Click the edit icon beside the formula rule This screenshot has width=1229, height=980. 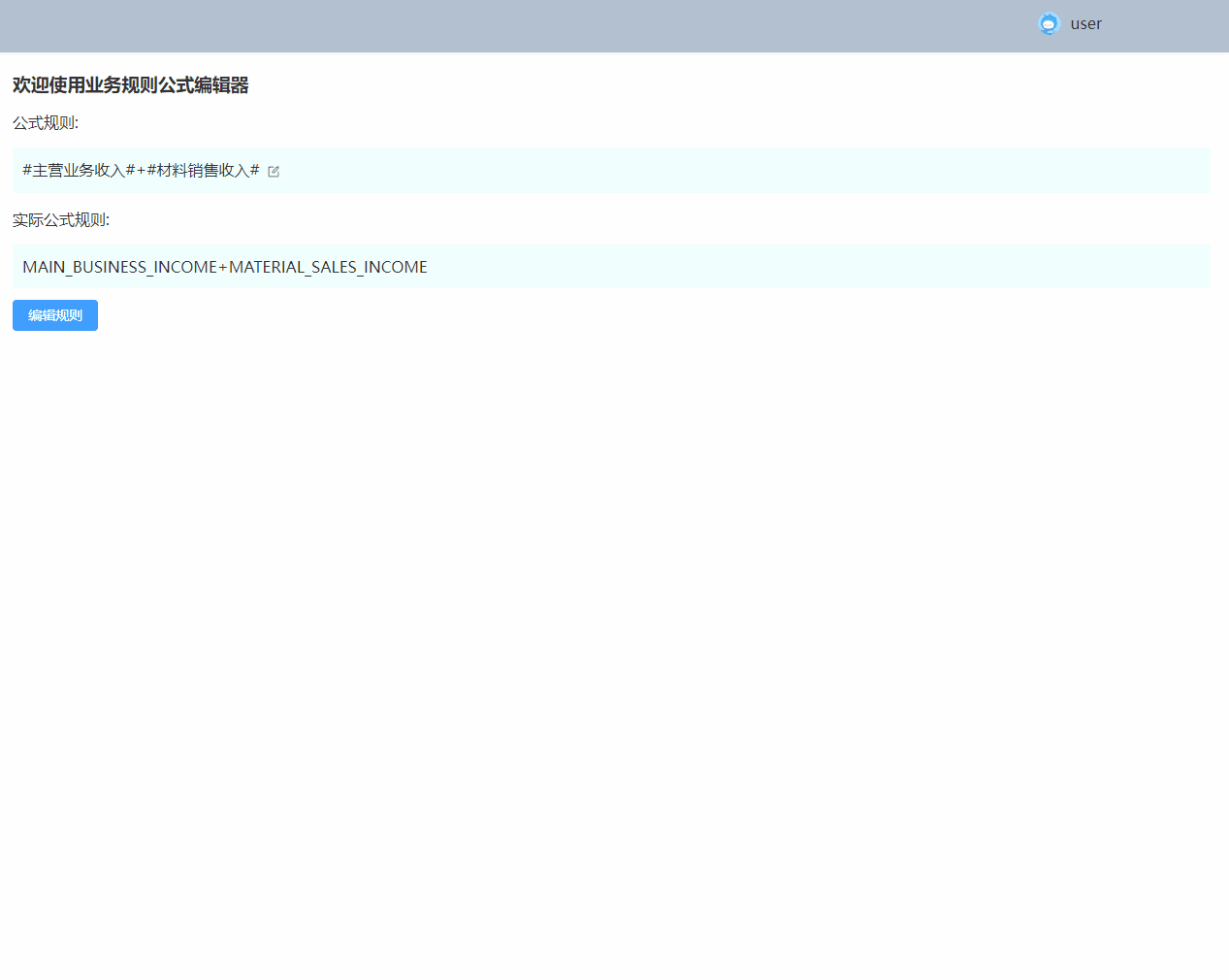274,172
